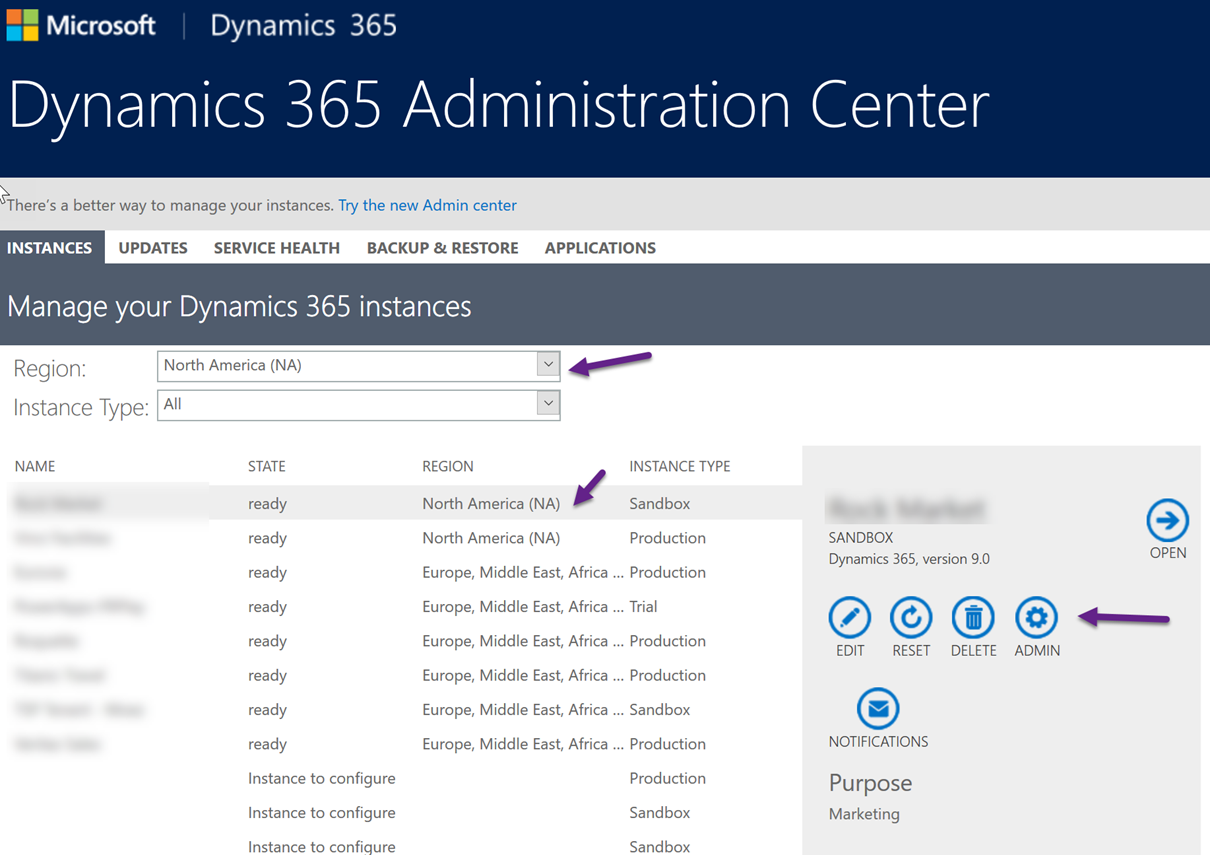This screenshot has width=1210, height=855.
Task: Click the Dynamics 365 header logo
Action: pos(302,25)
